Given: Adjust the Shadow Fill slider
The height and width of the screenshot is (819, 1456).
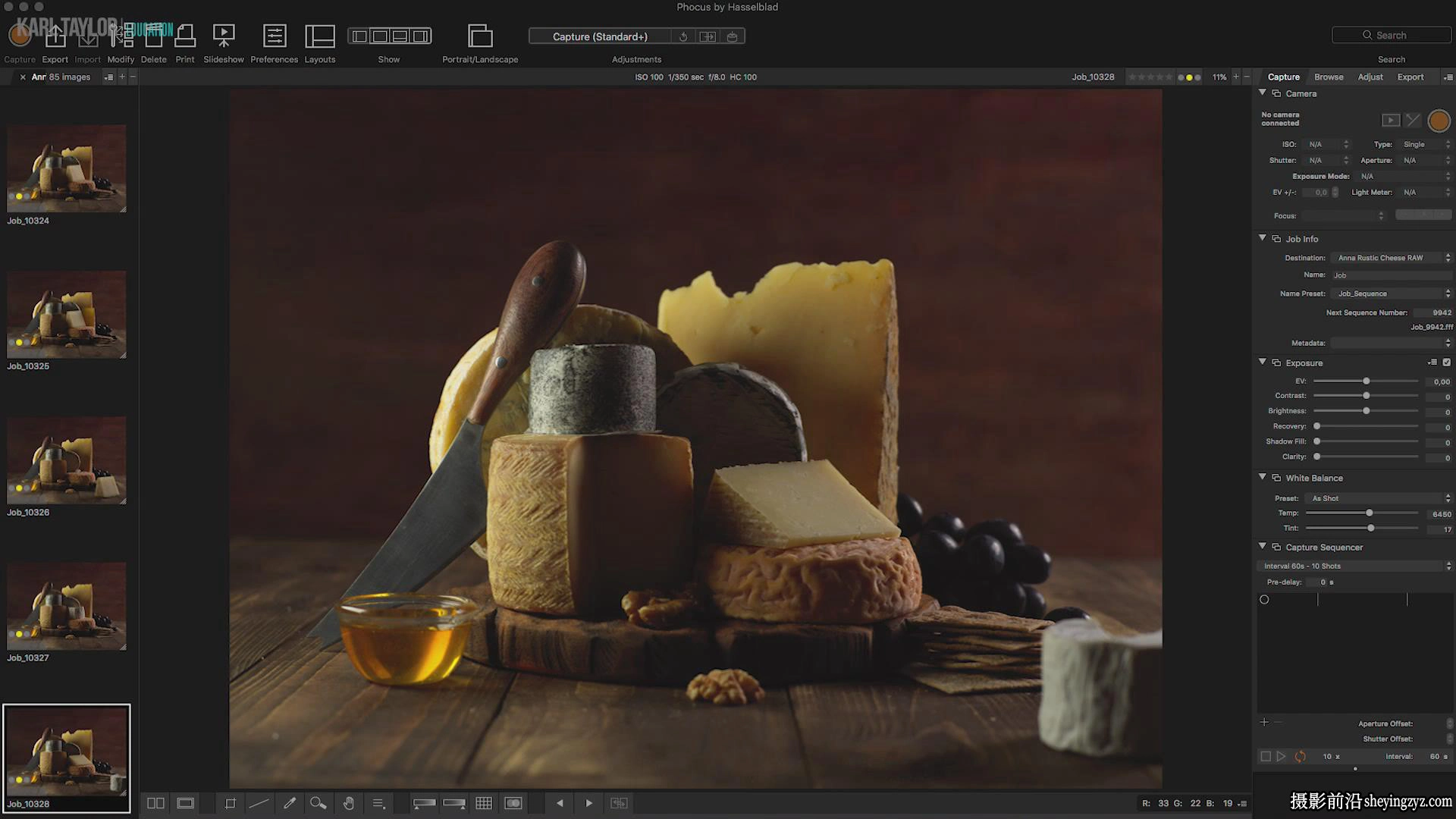Looking at the screenshot, I should click(x=1366, y=441).
